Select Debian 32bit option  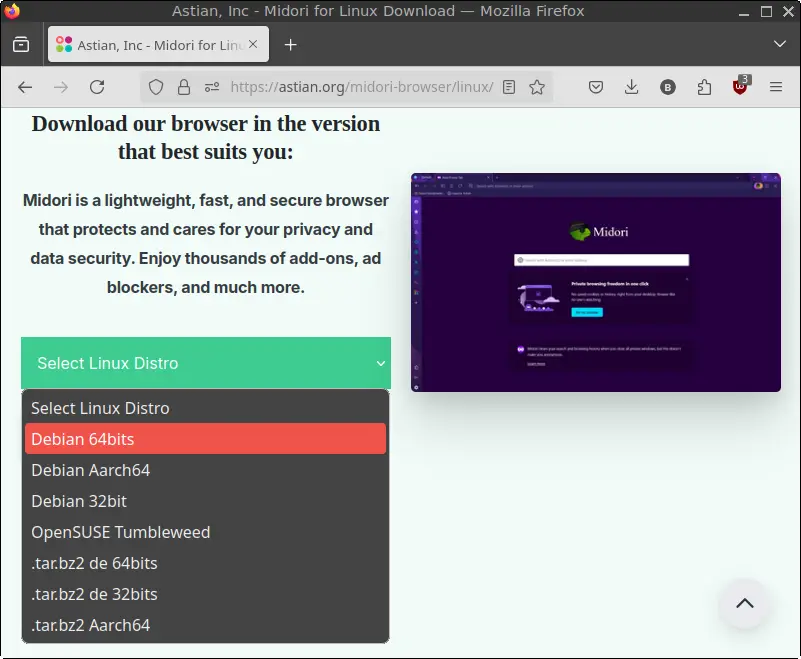click(x=205, y=501)
